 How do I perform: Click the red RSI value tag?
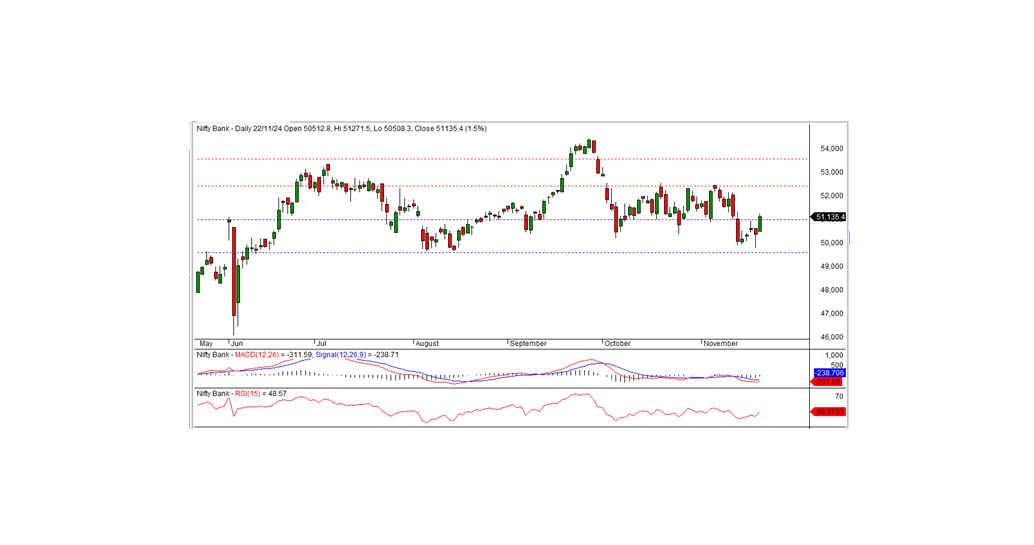pyautogui.click(x=828, y=412)
